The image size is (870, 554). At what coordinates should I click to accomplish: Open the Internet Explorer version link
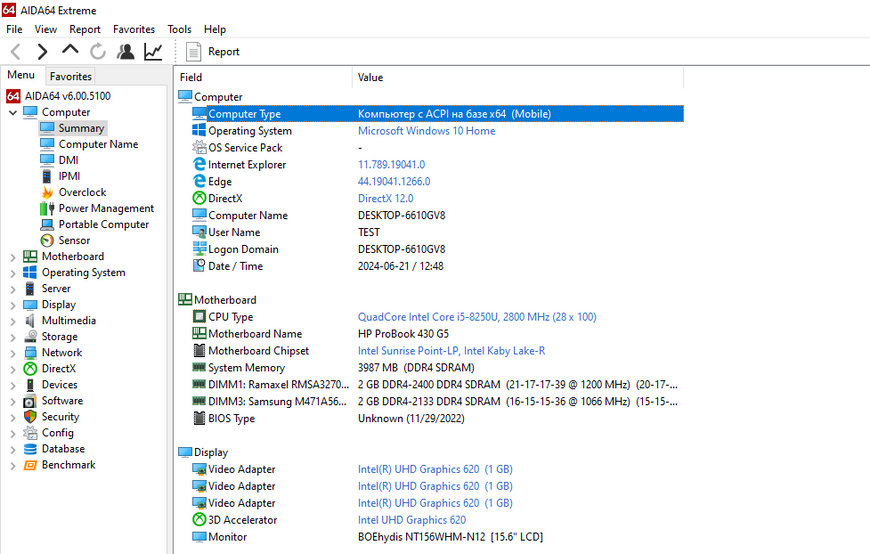pyautogui.click(x=391, y=165)
